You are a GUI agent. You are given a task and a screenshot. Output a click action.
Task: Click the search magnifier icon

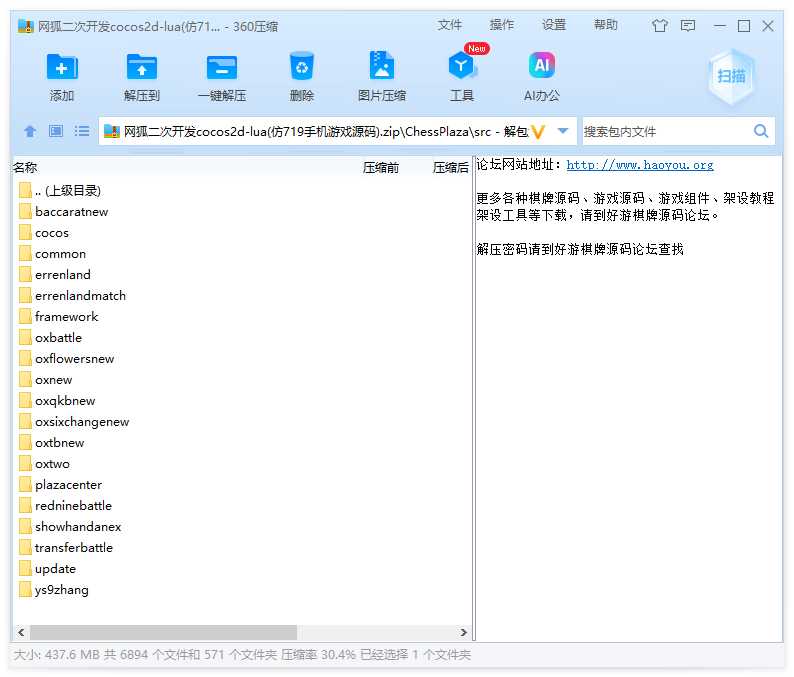pyautogui.click(x=761, y=131)
